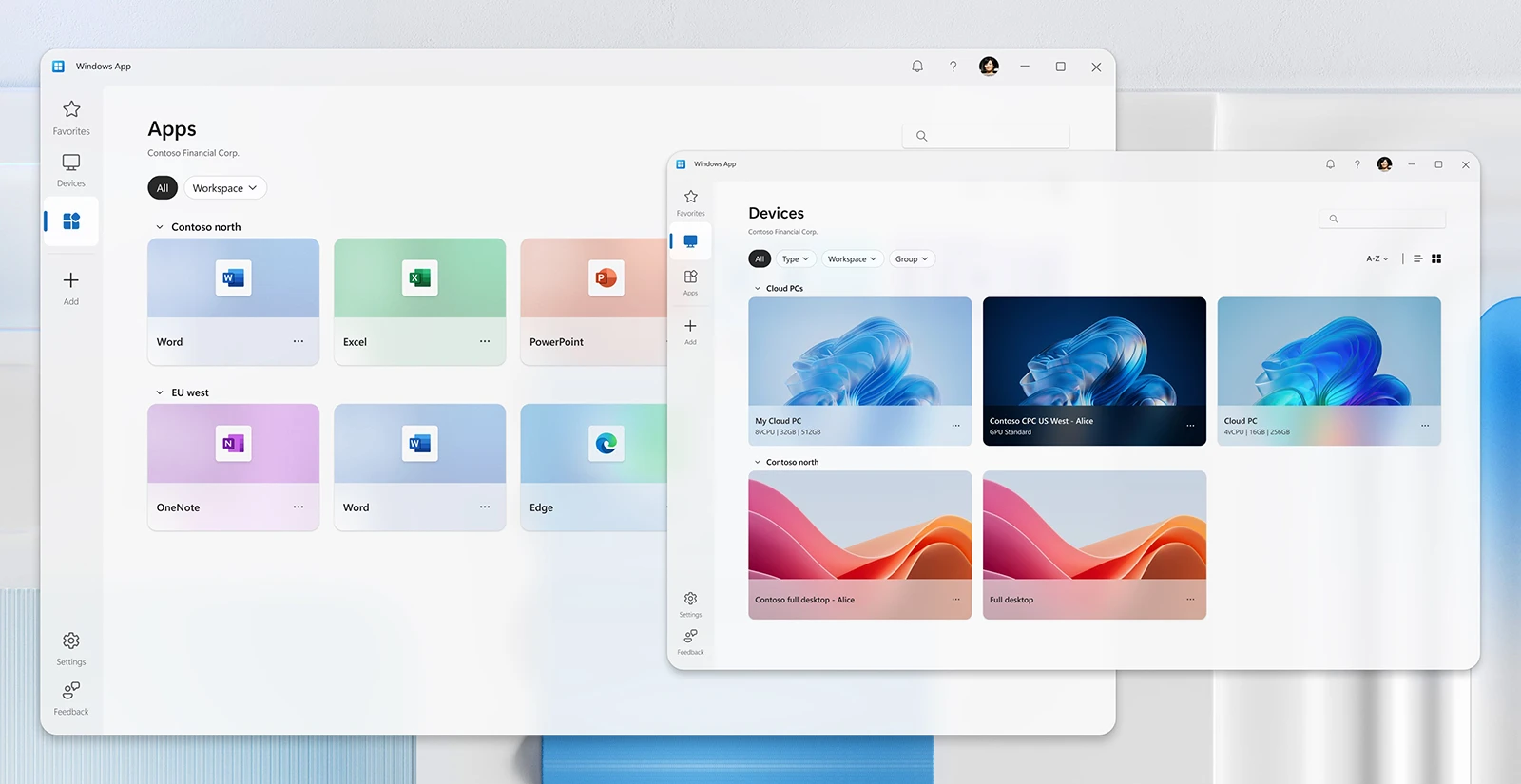Open the help question mark in the Apps window

click(953, 67)
